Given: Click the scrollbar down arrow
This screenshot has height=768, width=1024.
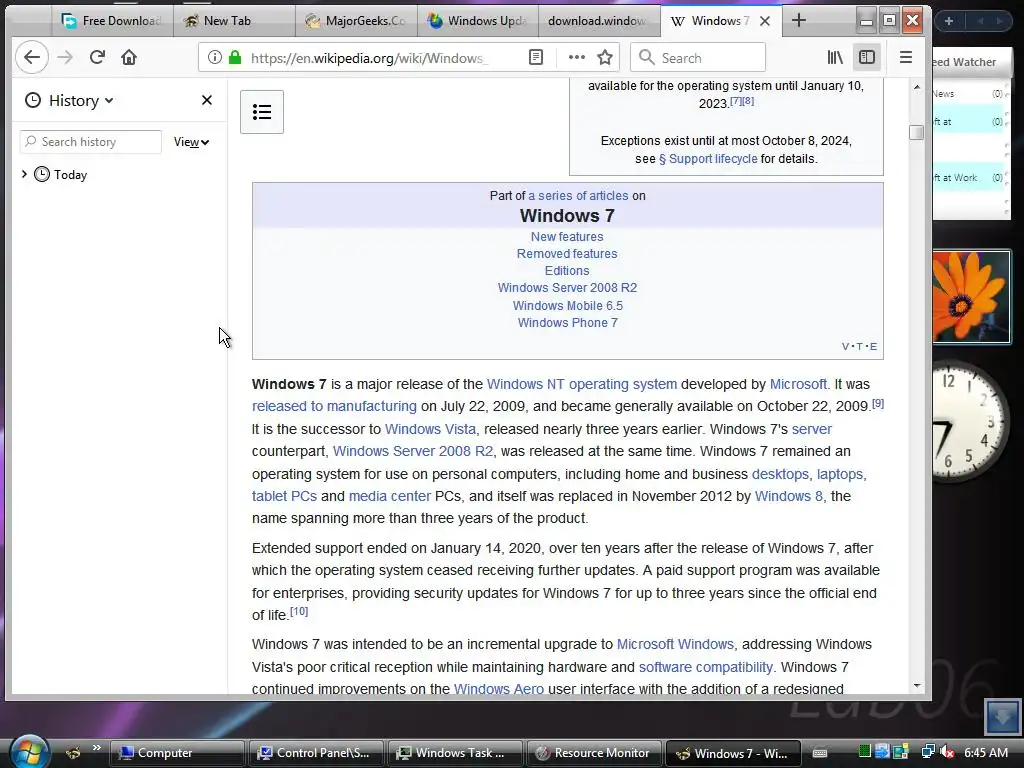Looking at the screenshot, I should (917, 686).
